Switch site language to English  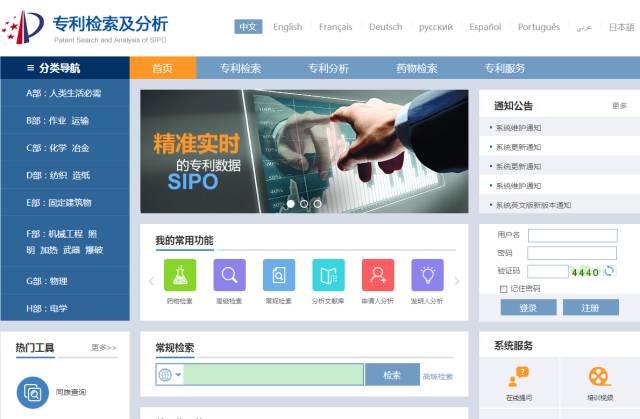(x=288, y=27)
